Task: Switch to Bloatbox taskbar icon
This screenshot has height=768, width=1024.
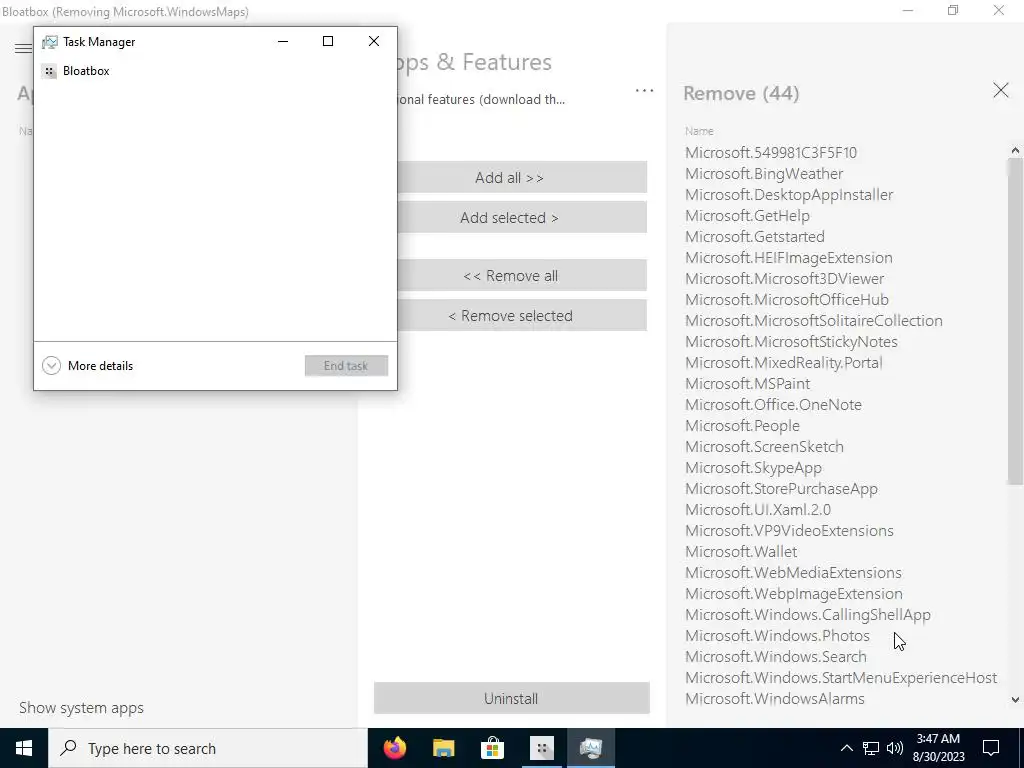Action: point(541,748)
